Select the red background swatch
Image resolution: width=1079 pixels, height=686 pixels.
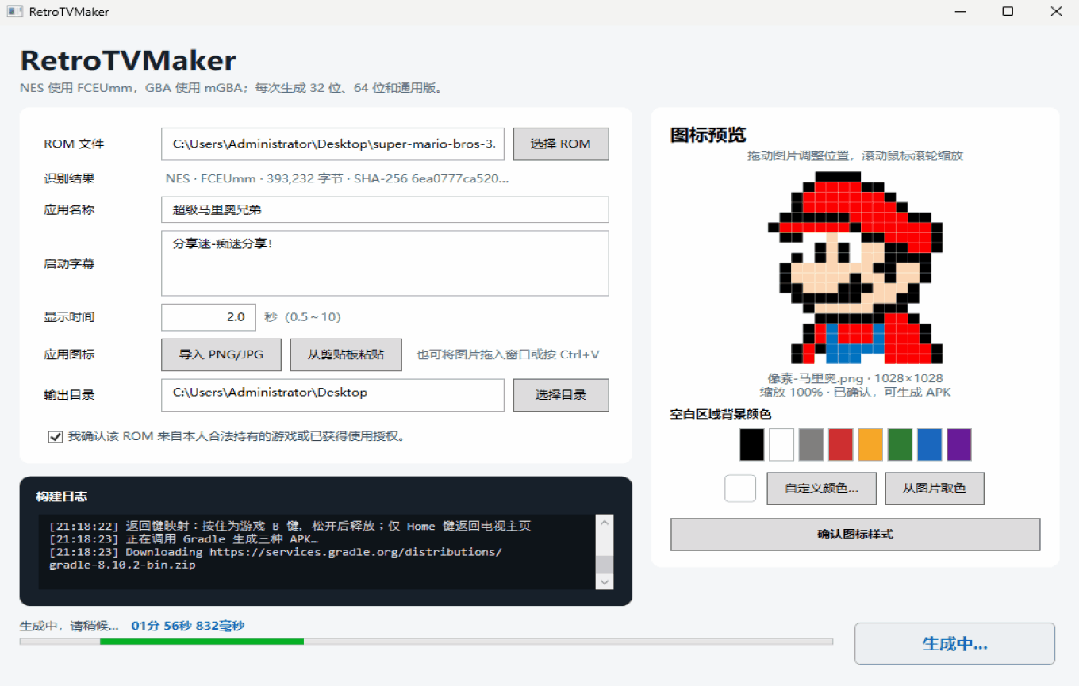pyautogui.click(x=841, y=444)
